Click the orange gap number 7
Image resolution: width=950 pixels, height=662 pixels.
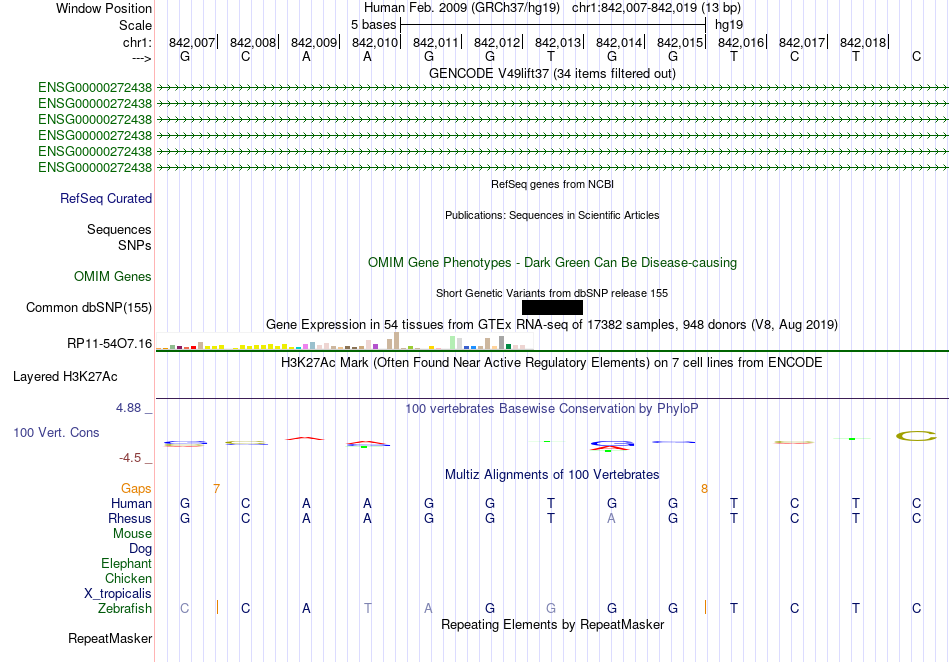216,488
